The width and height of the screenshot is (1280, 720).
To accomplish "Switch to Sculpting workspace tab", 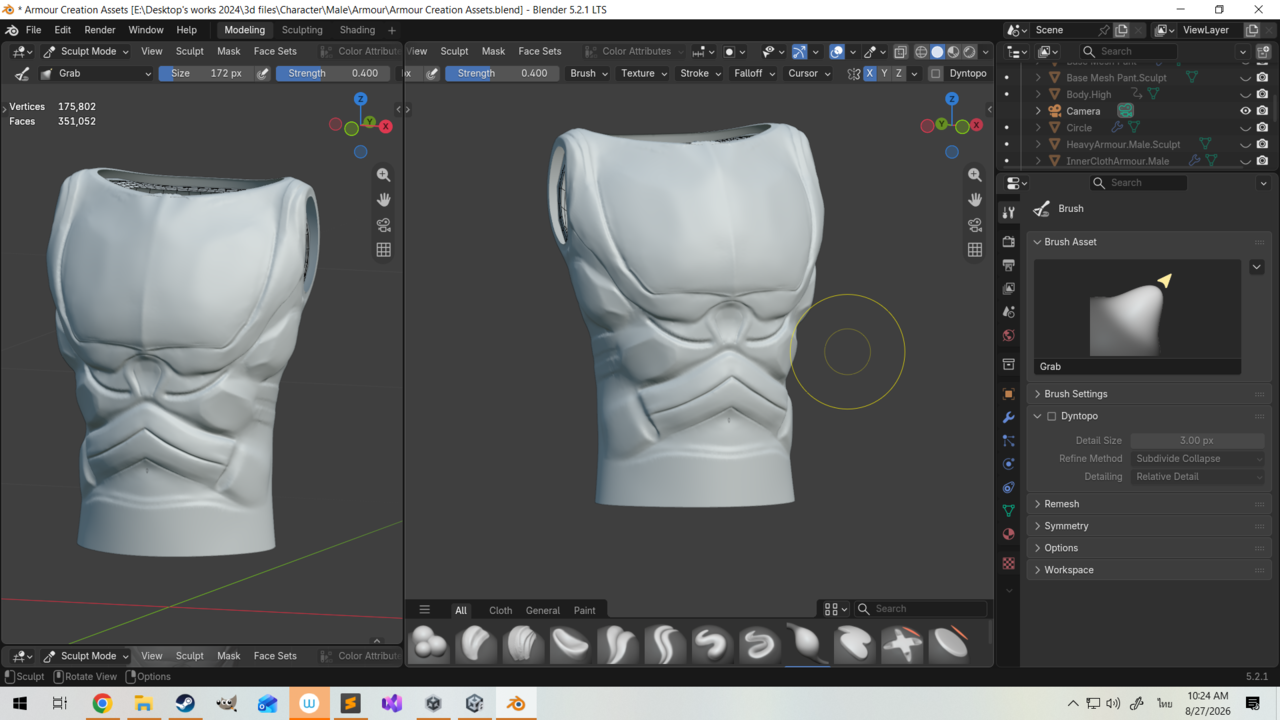I will pyautogui.click(x=302, y=30).
